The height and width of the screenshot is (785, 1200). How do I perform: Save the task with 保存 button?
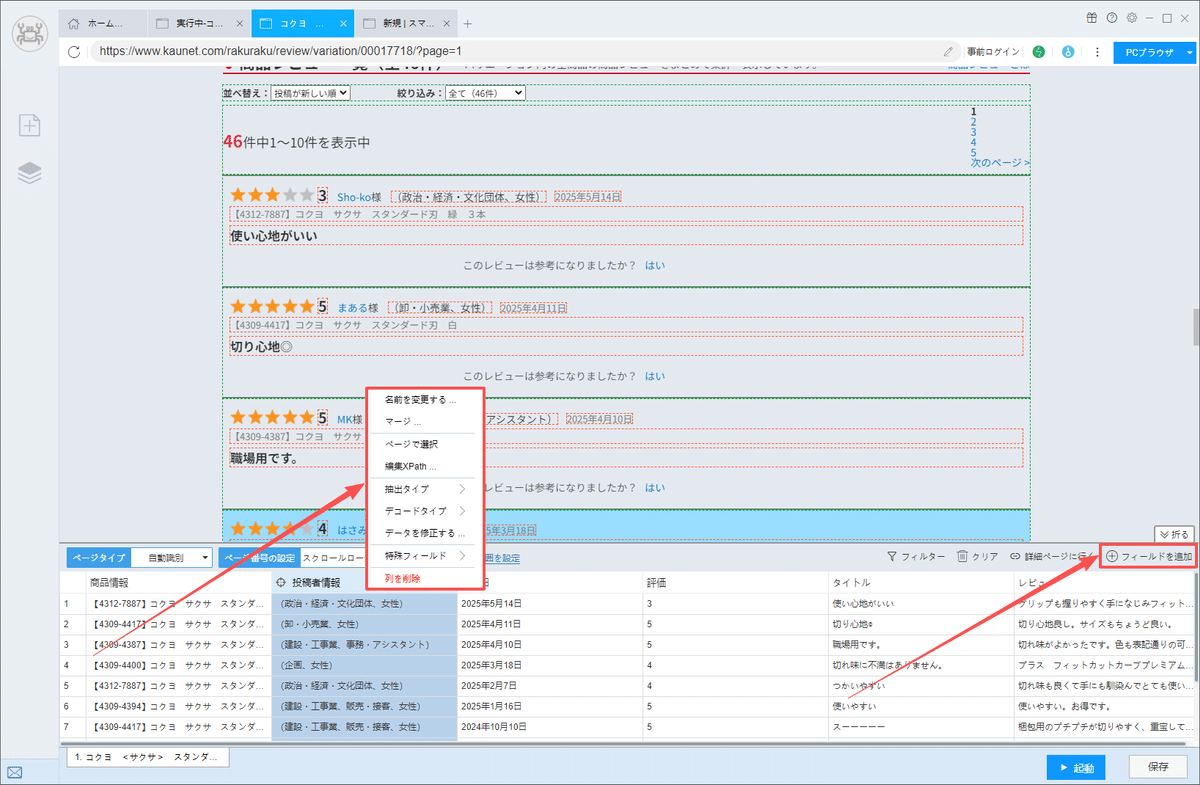point(1159,768)
